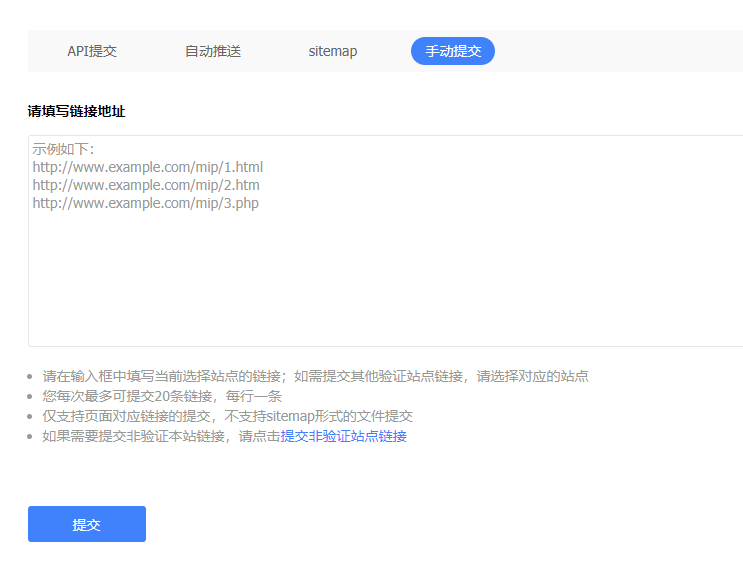The height and width of the screenshot is (566, 743).
Task: Switch to the API提交 tab
Action: pos(92,51)
